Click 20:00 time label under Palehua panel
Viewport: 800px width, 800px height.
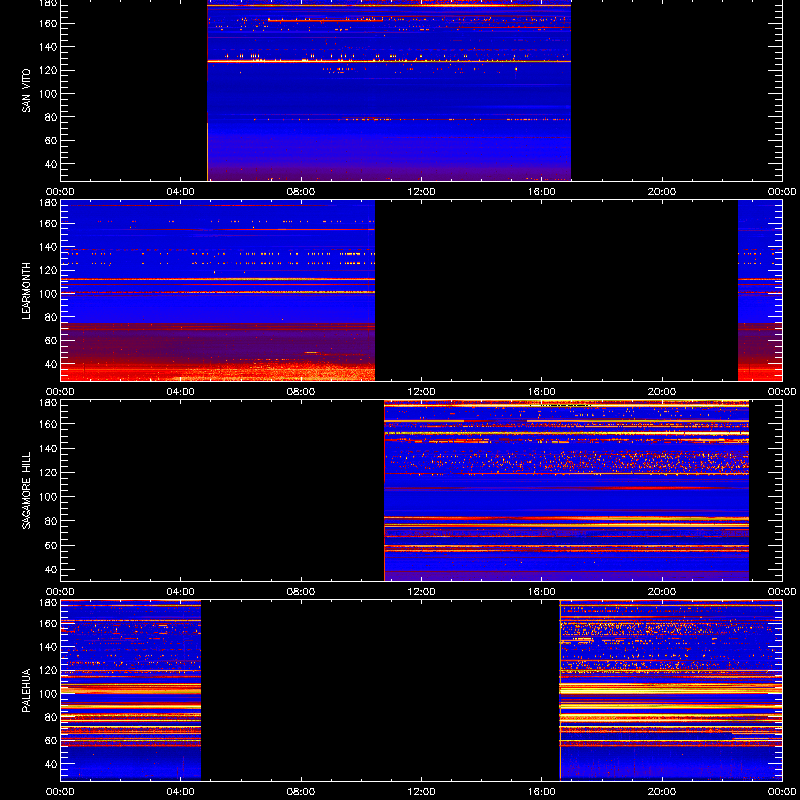[x=662, y=792]
